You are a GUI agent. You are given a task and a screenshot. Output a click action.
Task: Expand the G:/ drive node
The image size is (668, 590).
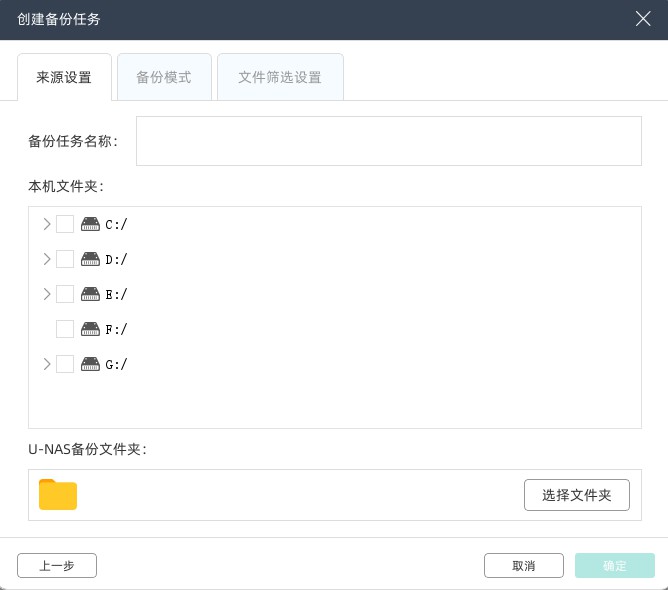(46, 364)
